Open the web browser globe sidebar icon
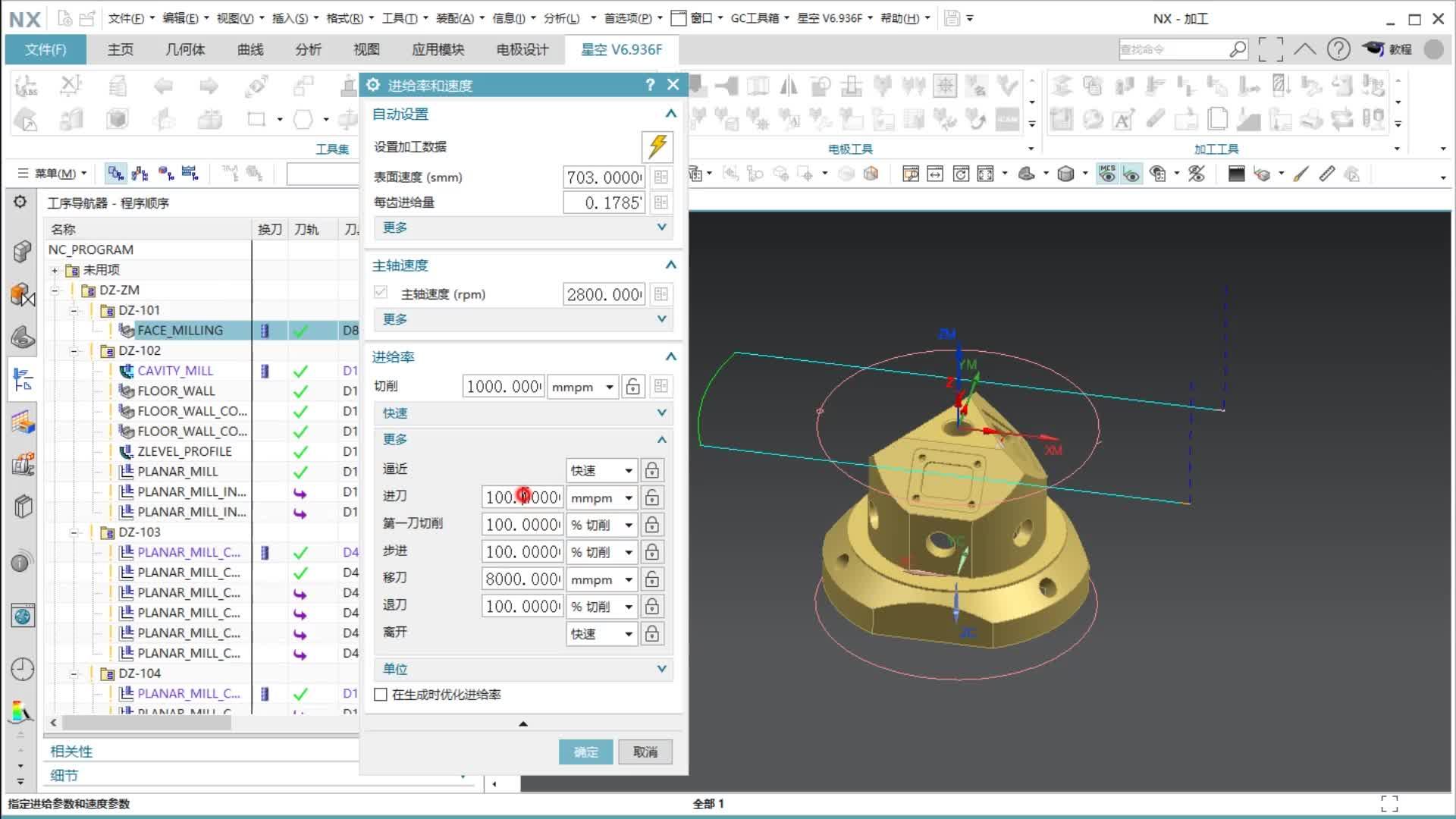Image resolution: width=1456 pixels, height=819 pixels. (23, 616)
